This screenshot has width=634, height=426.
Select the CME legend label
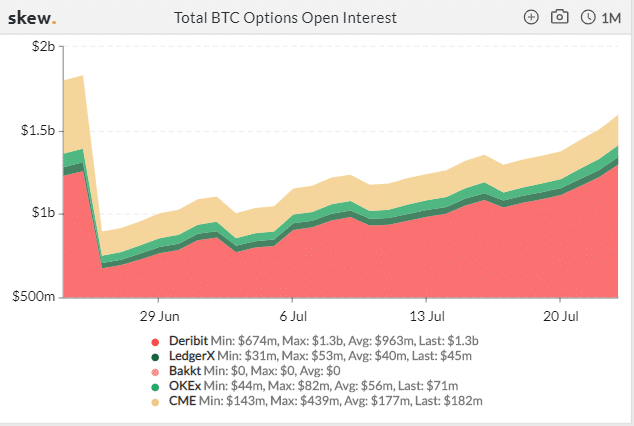click(x=182, y=401)
